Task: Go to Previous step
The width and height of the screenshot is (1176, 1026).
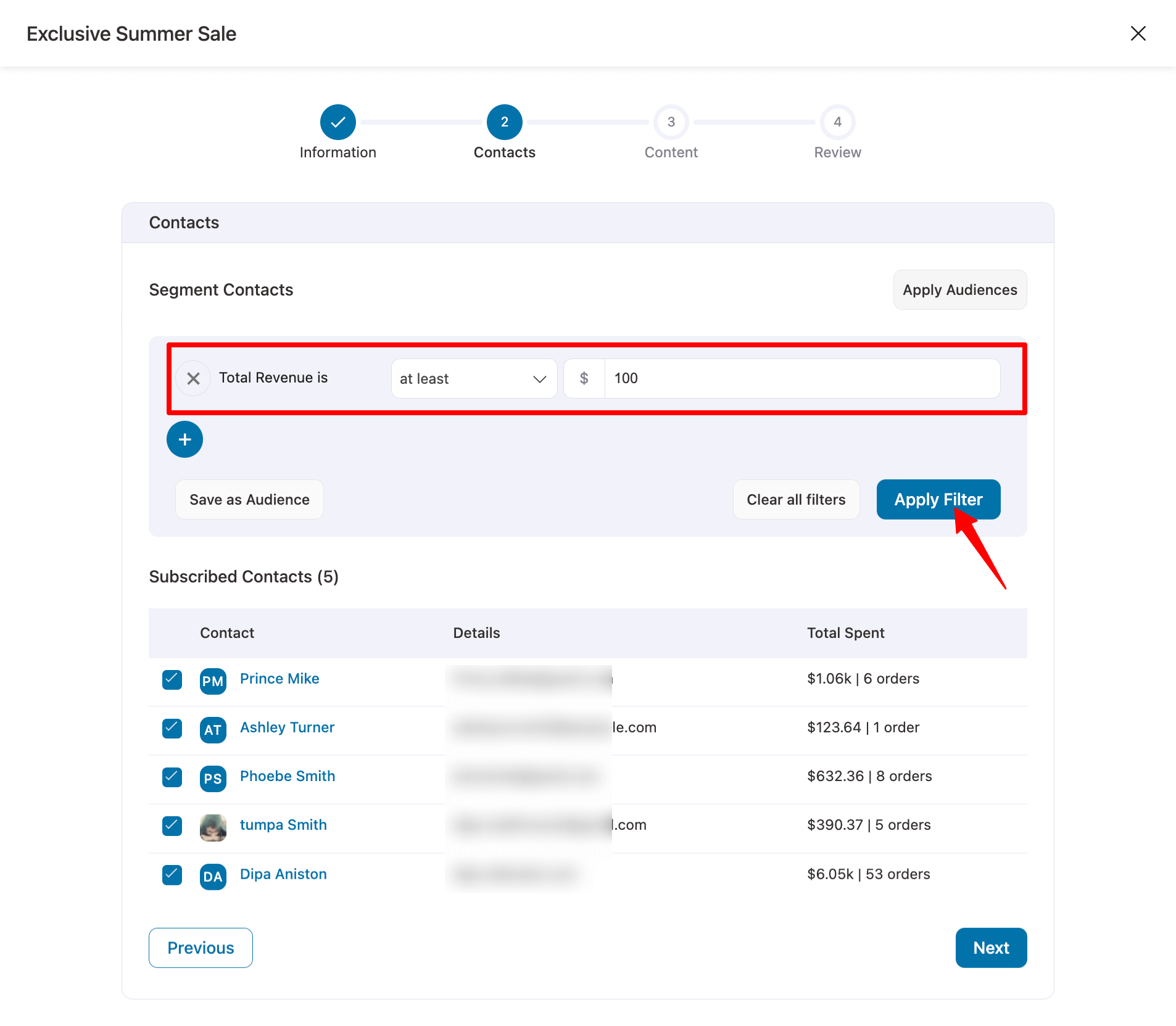Action: [x=201, y=948]
